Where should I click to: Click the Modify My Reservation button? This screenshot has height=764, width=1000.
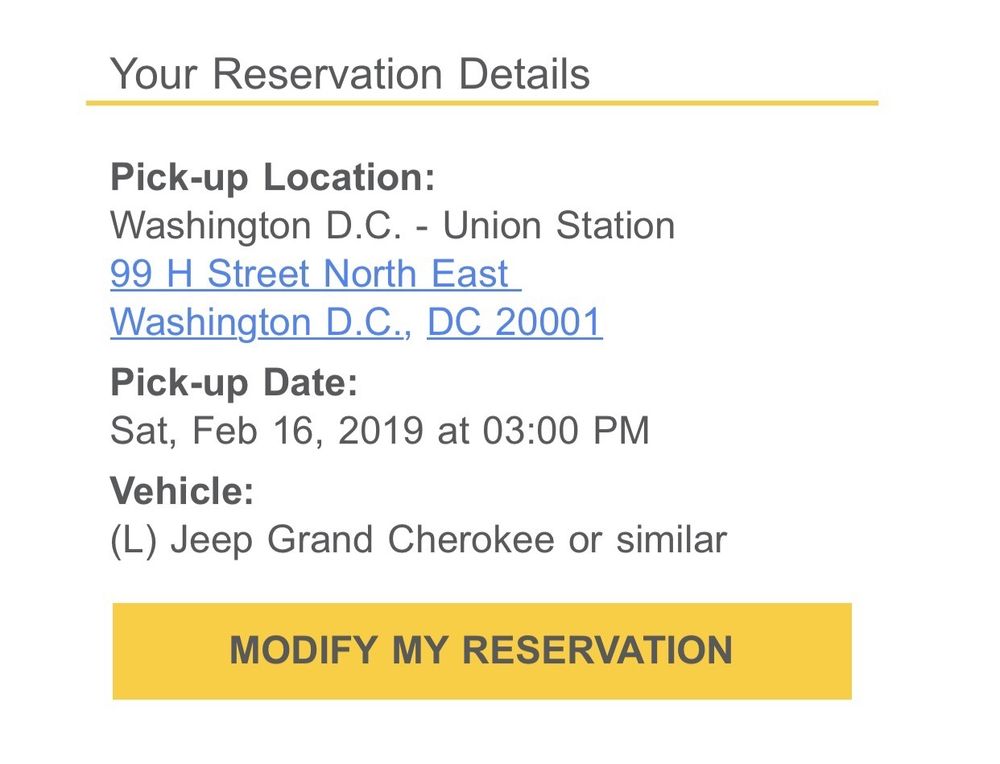click(x=481, y=651)
